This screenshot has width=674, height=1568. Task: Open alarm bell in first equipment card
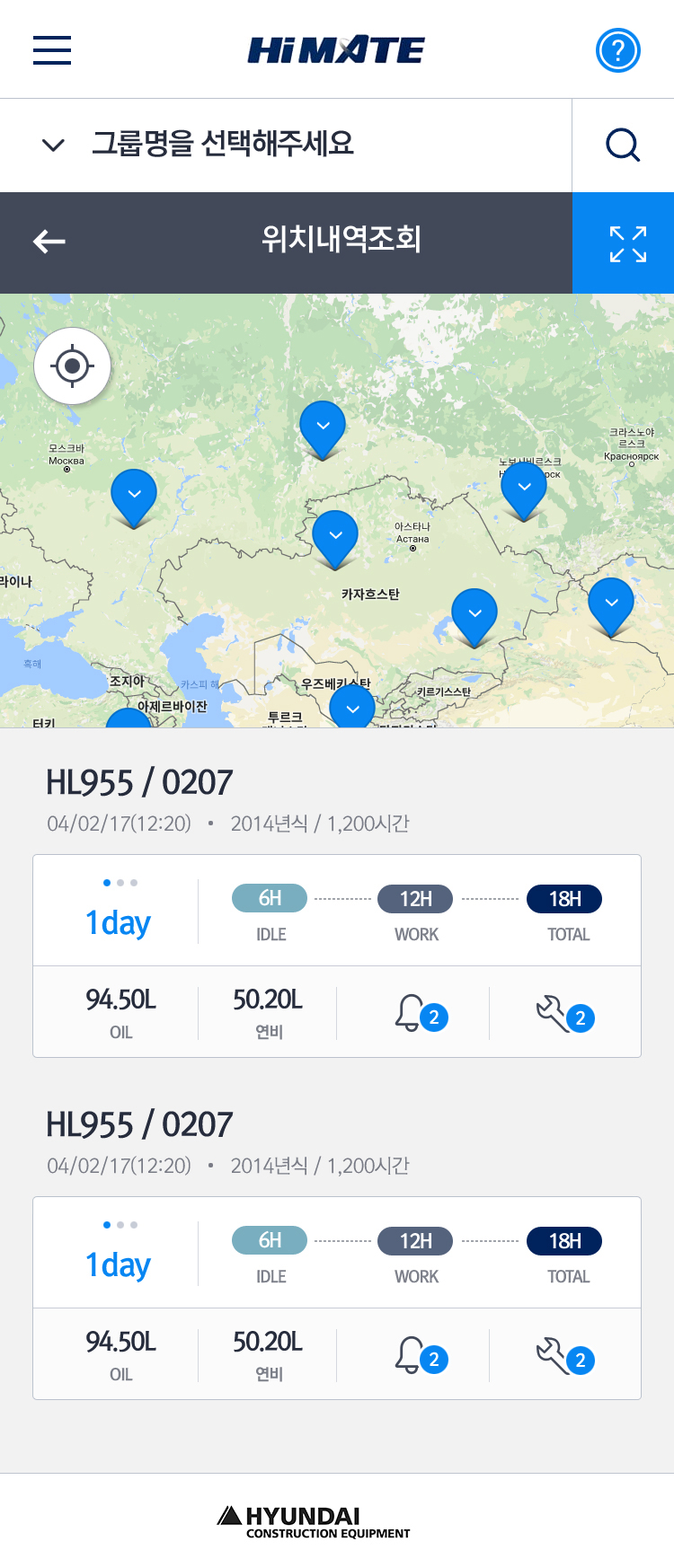[x=412, y=1012]
